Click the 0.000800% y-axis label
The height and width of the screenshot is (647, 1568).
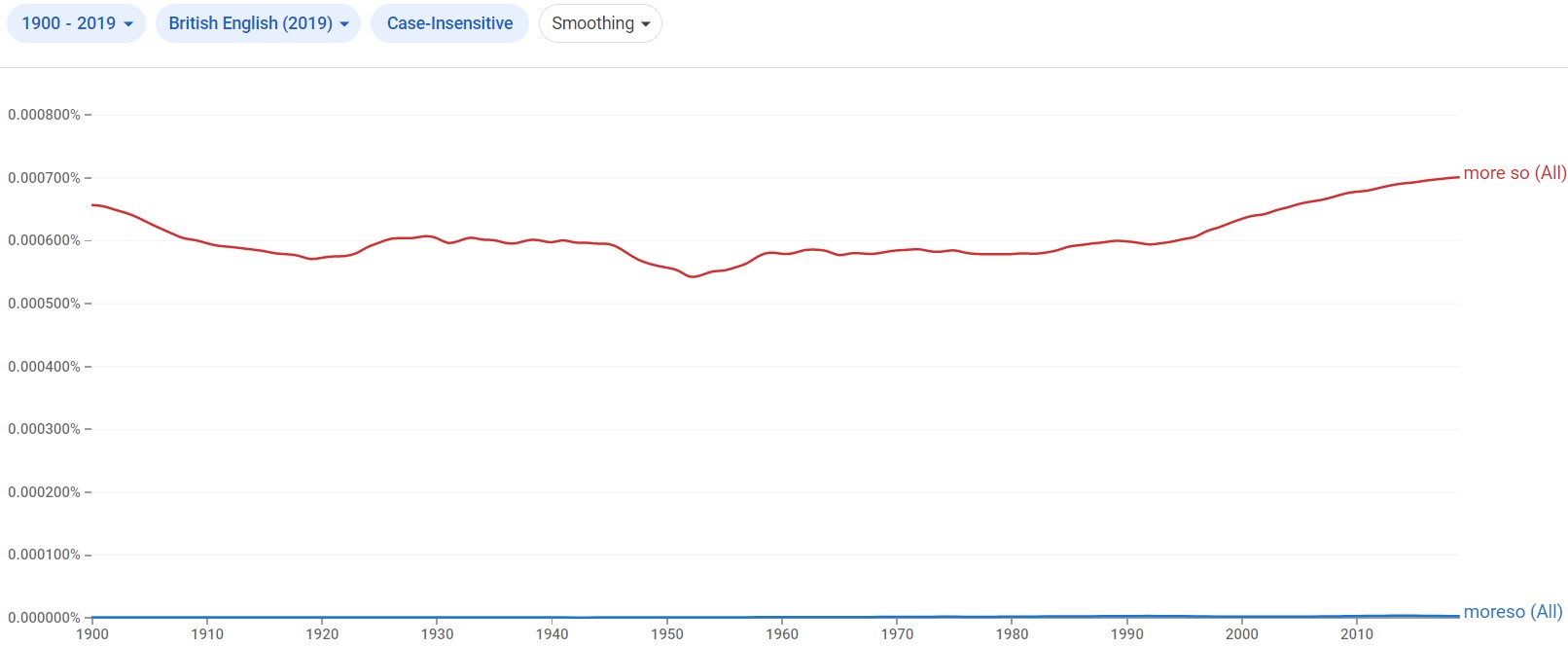[44, 115]
